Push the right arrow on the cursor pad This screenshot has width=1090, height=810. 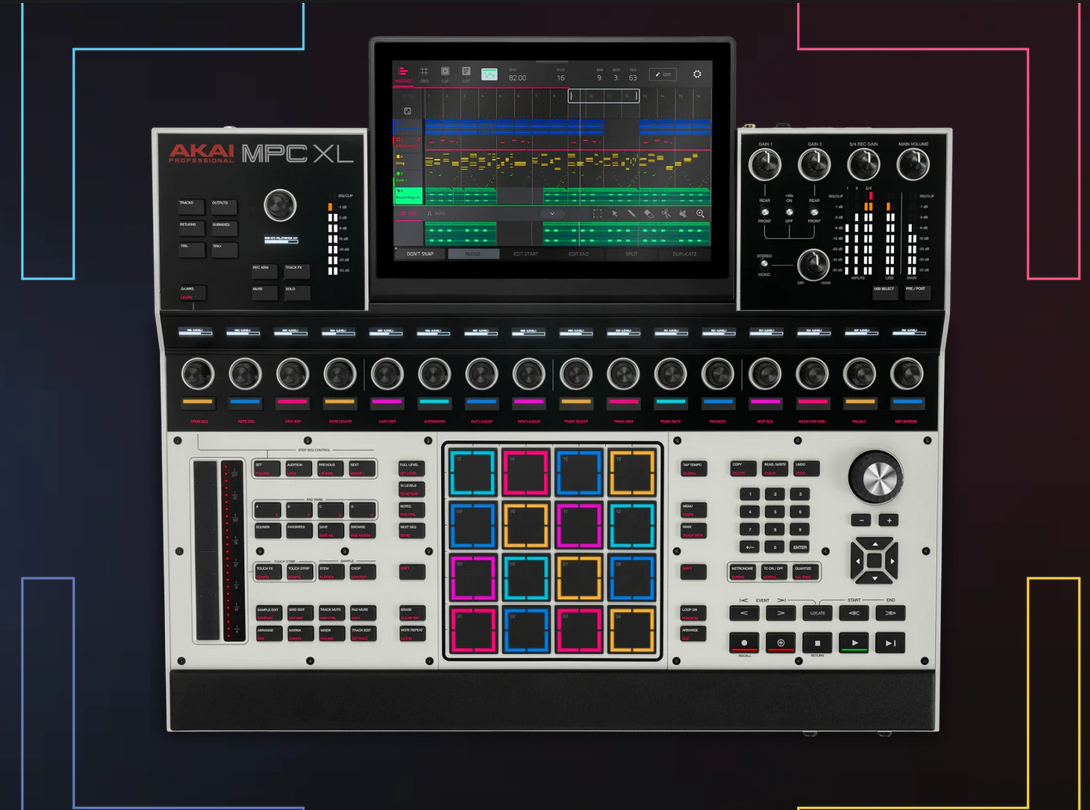[893, 560]
